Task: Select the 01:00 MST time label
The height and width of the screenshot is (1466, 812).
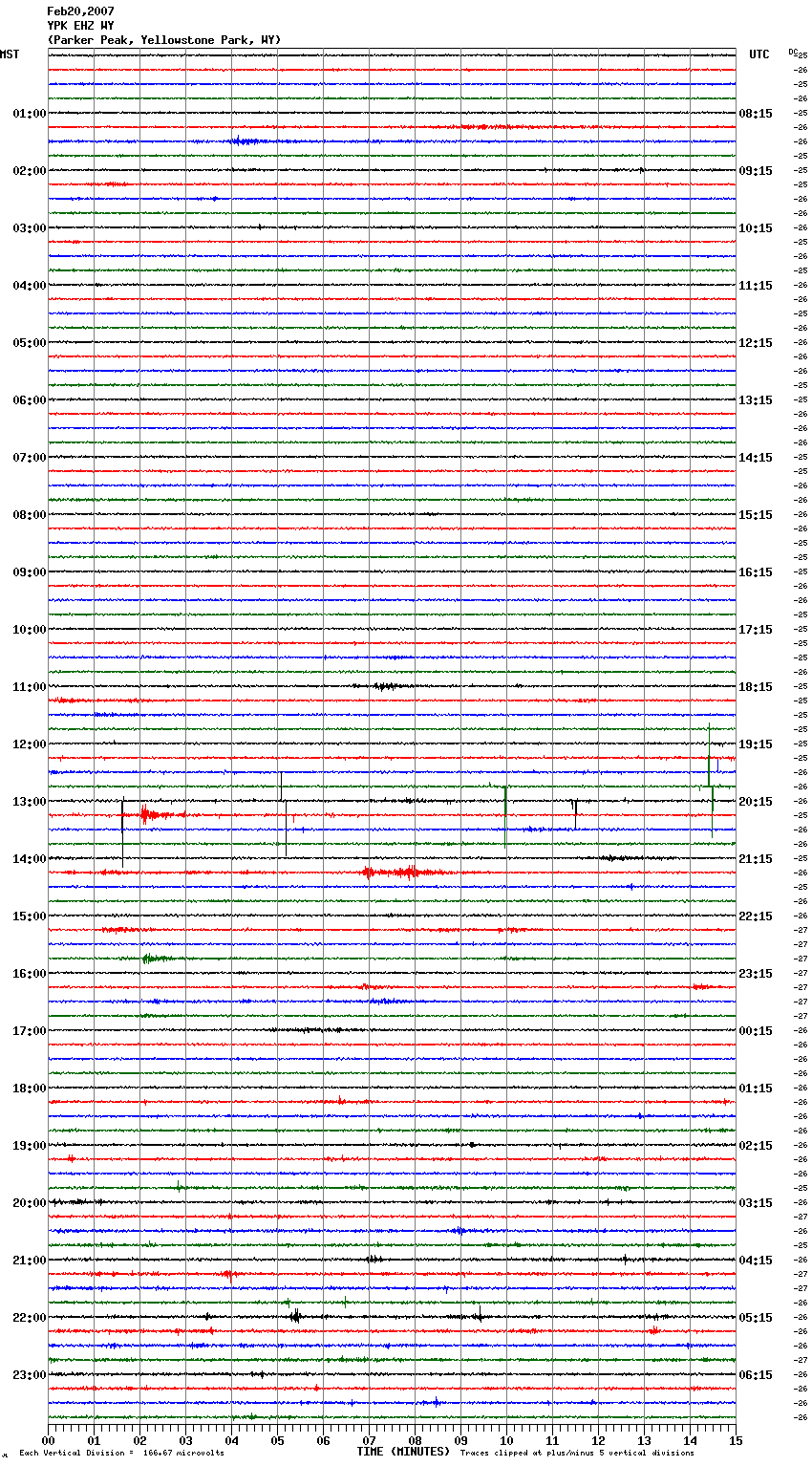Action: 30,114
